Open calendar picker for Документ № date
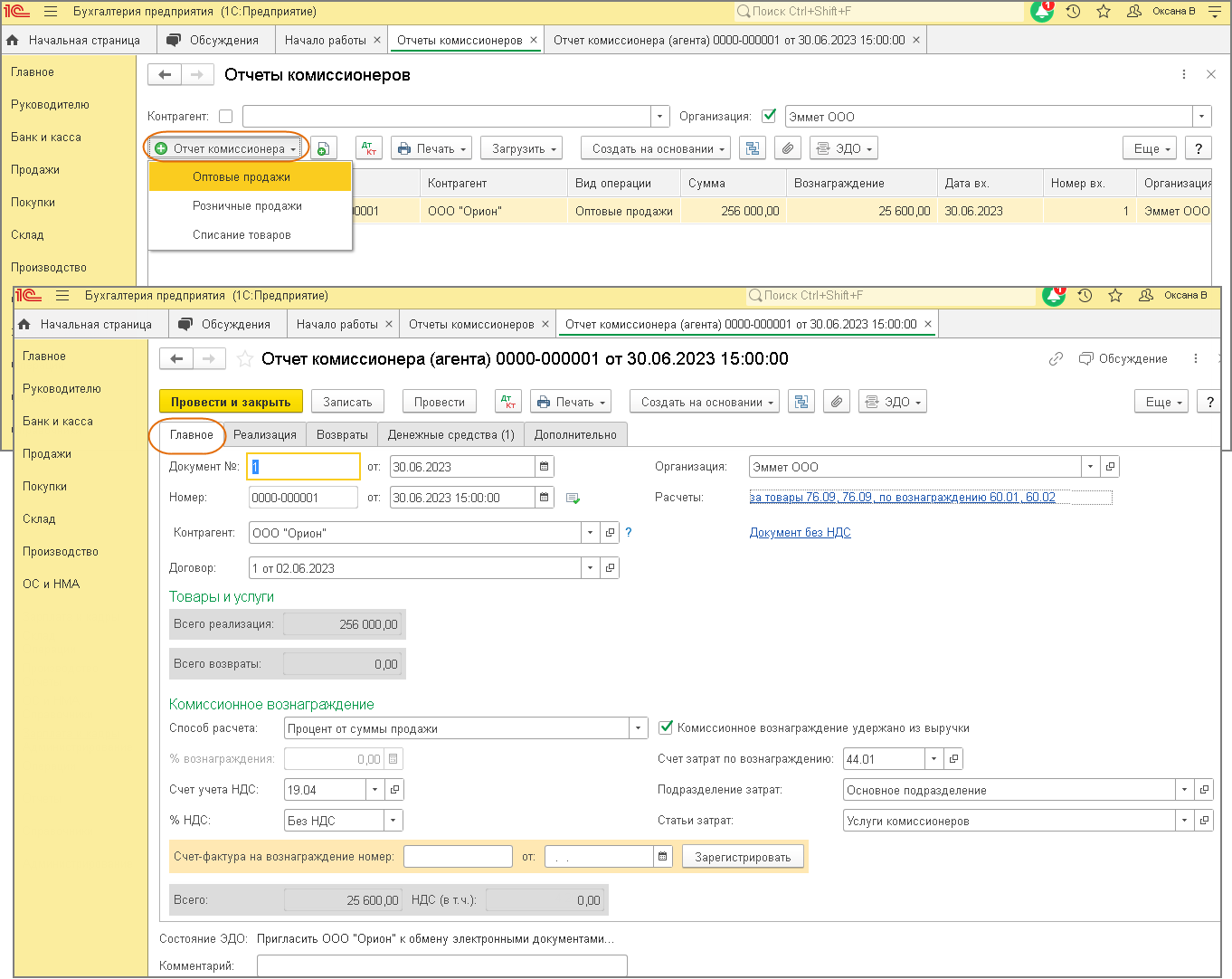The width and height of the screenshot is (1232, 979). 545,467
